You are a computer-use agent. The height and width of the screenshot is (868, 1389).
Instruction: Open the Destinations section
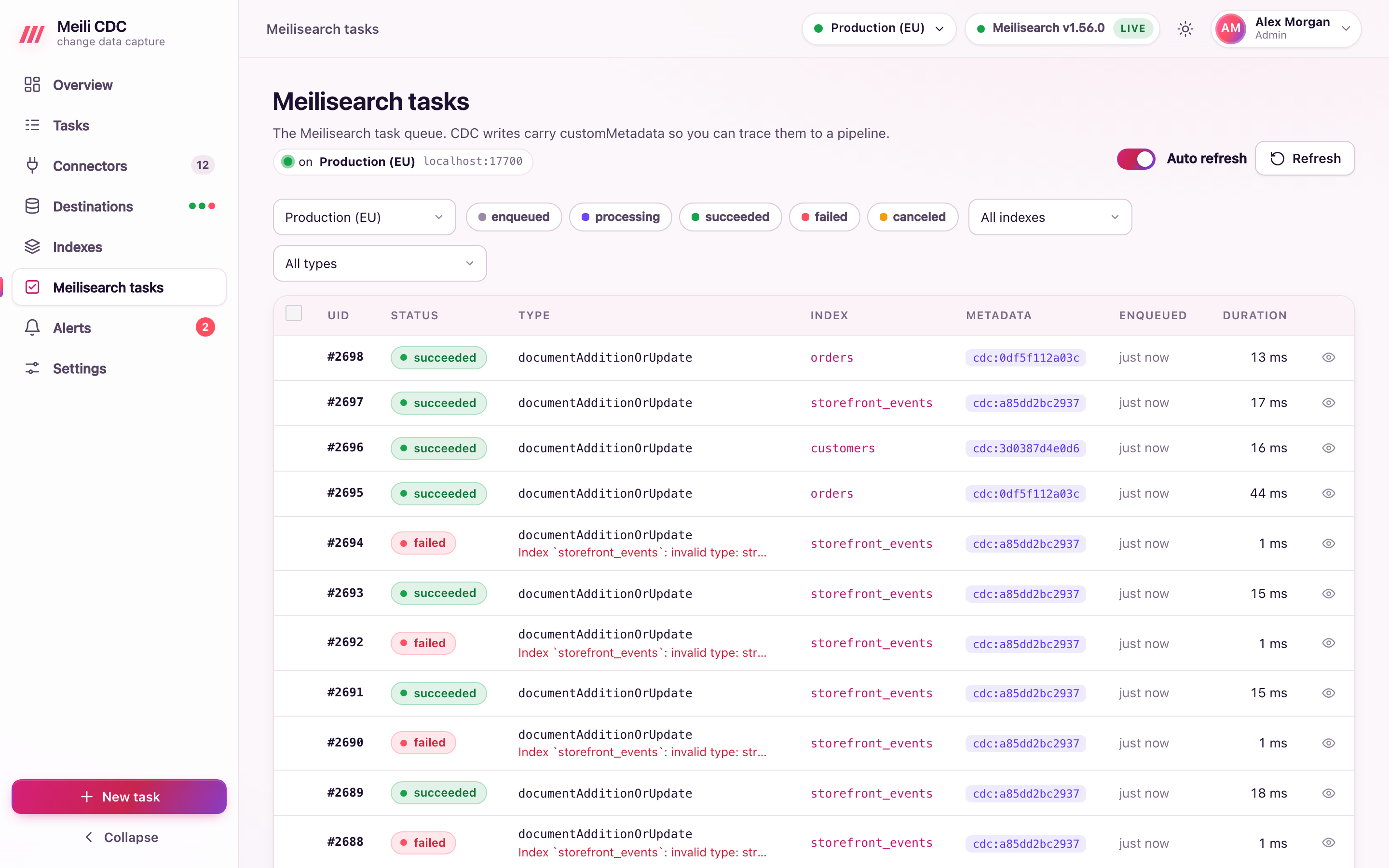pyautogui.click(x=119, y=206)
